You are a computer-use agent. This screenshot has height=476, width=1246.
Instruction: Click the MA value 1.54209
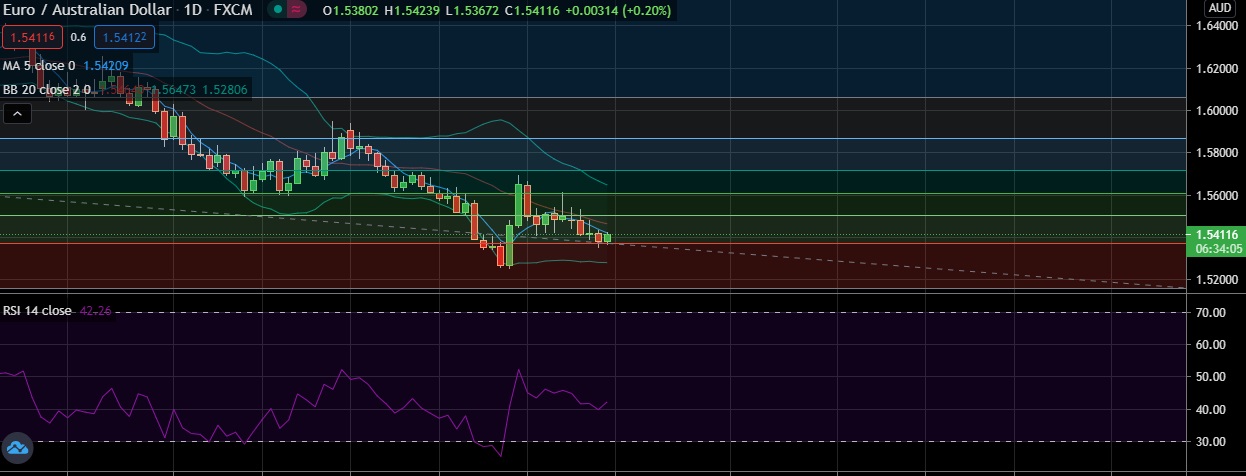[x=105, y=66]
